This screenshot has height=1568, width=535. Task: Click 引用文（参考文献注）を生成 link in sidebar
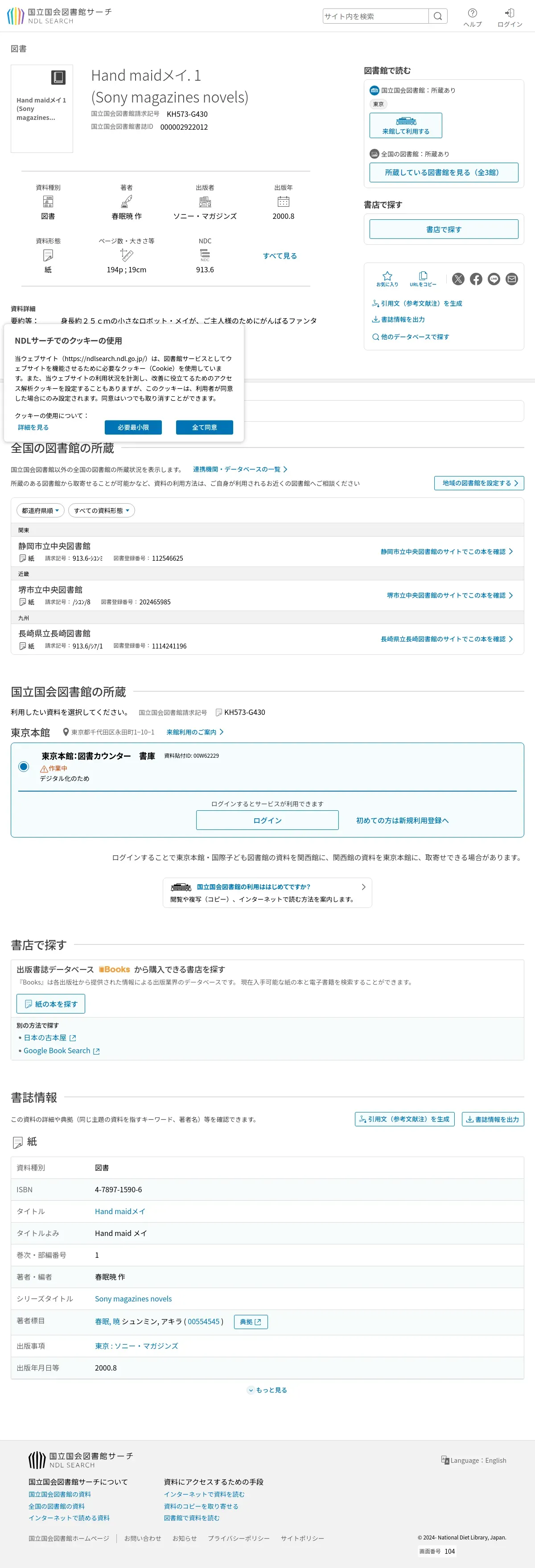[x=417, y=303]
